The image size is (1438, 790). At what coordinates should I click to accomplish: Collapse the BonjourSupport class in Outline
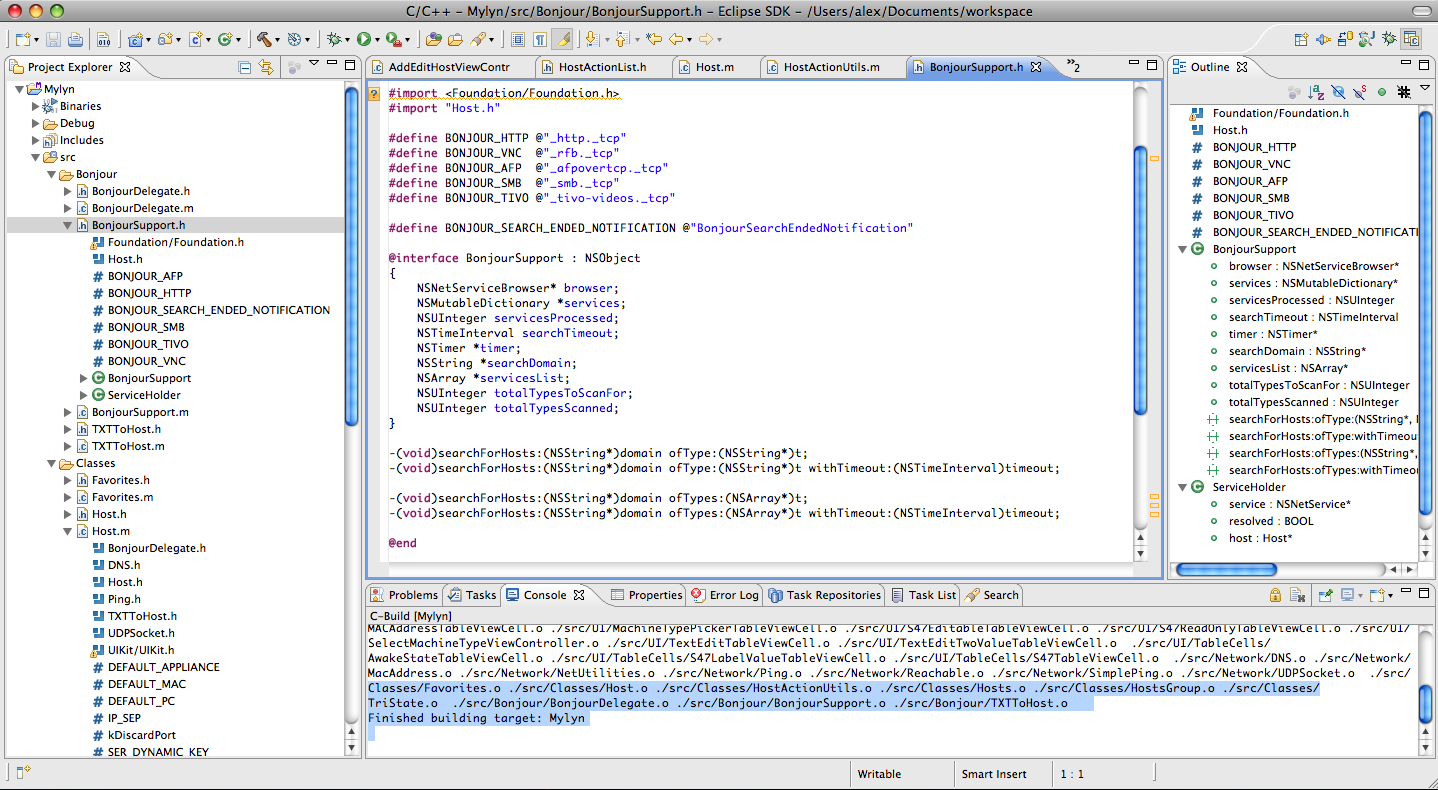[1182, 249]
